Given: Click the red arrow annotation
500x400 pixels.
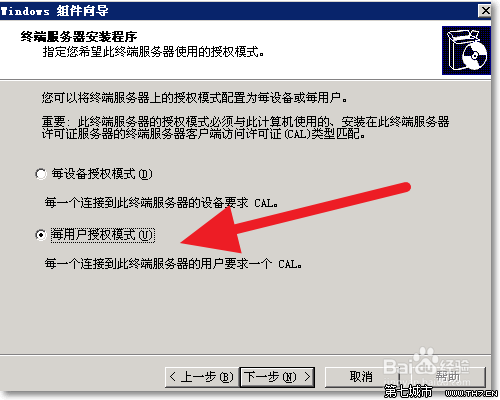Looking at the screenshot, I should (295, 218).
